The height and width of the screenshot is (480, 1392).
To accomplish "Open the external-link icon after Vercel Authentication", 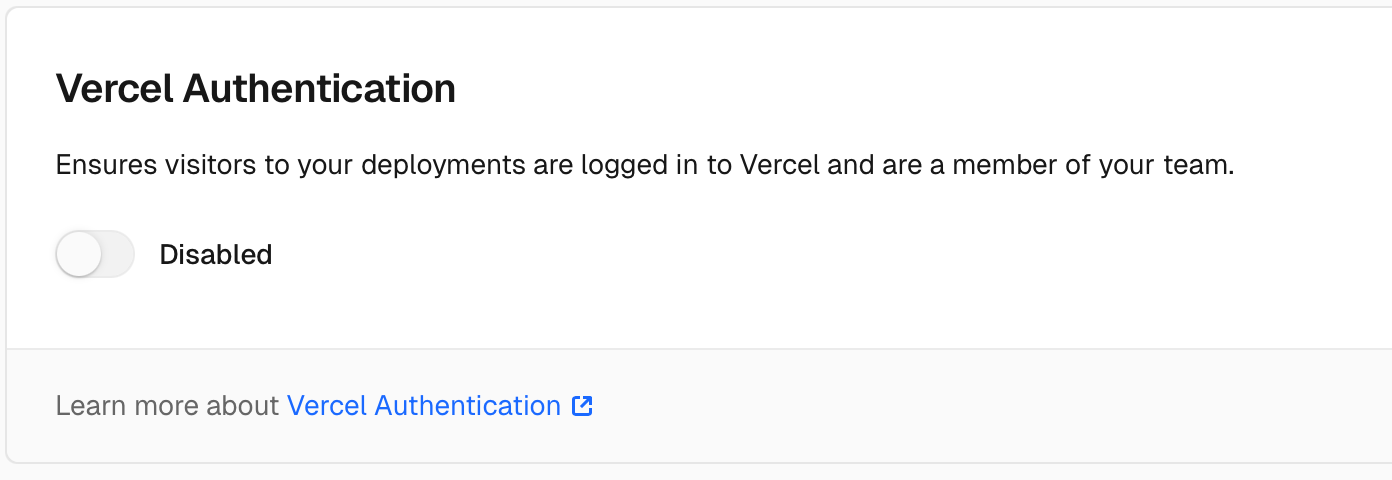I will coord(582,406).
